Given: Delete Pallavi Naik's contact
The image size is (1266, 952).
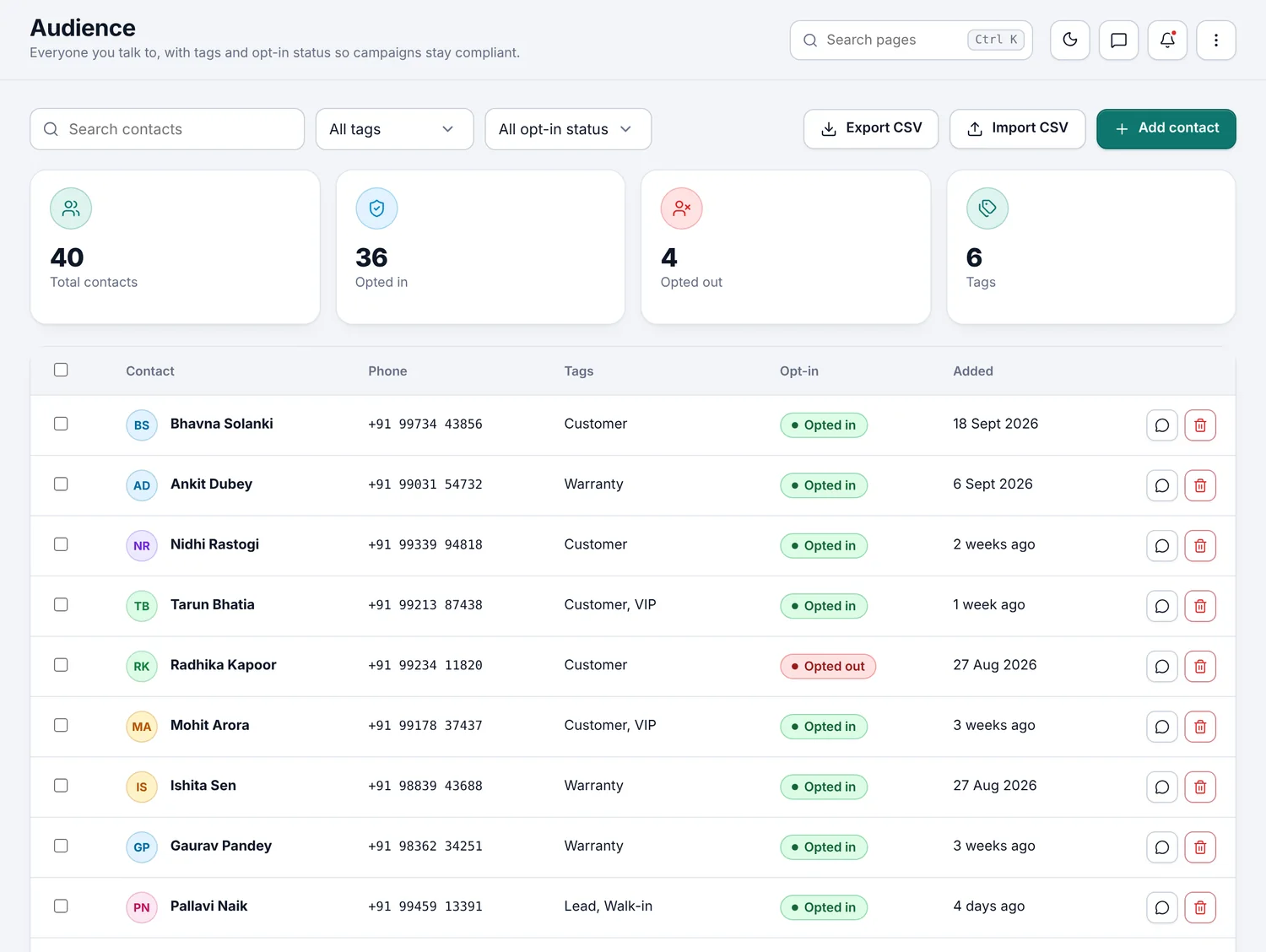Looking at the screenshot, I should (x=1200, y=908).
